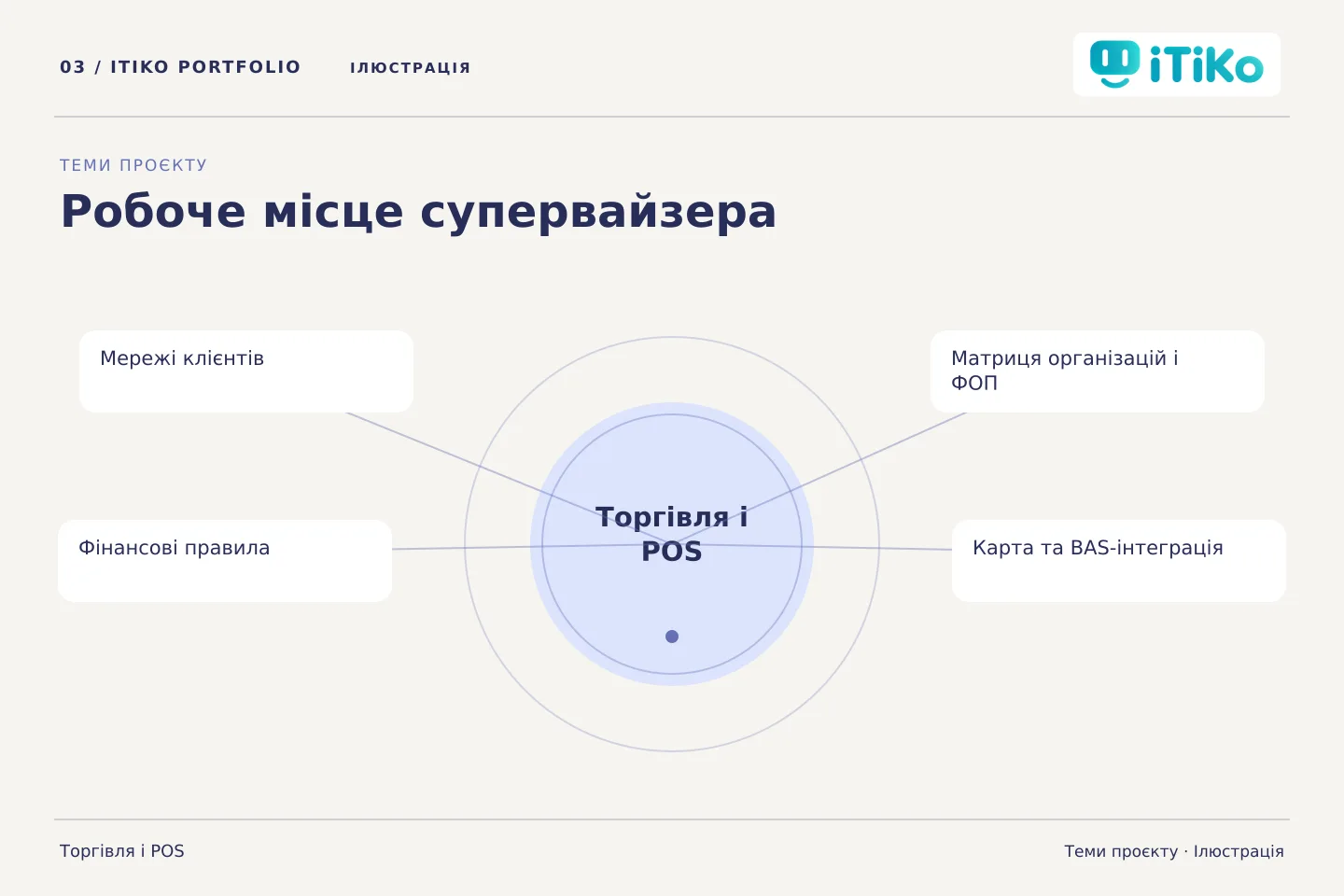Open the 'Карта та BAS-інтеграція' card
The height and width of the screenshot is (896, 1344).
tap(1119, 561)
